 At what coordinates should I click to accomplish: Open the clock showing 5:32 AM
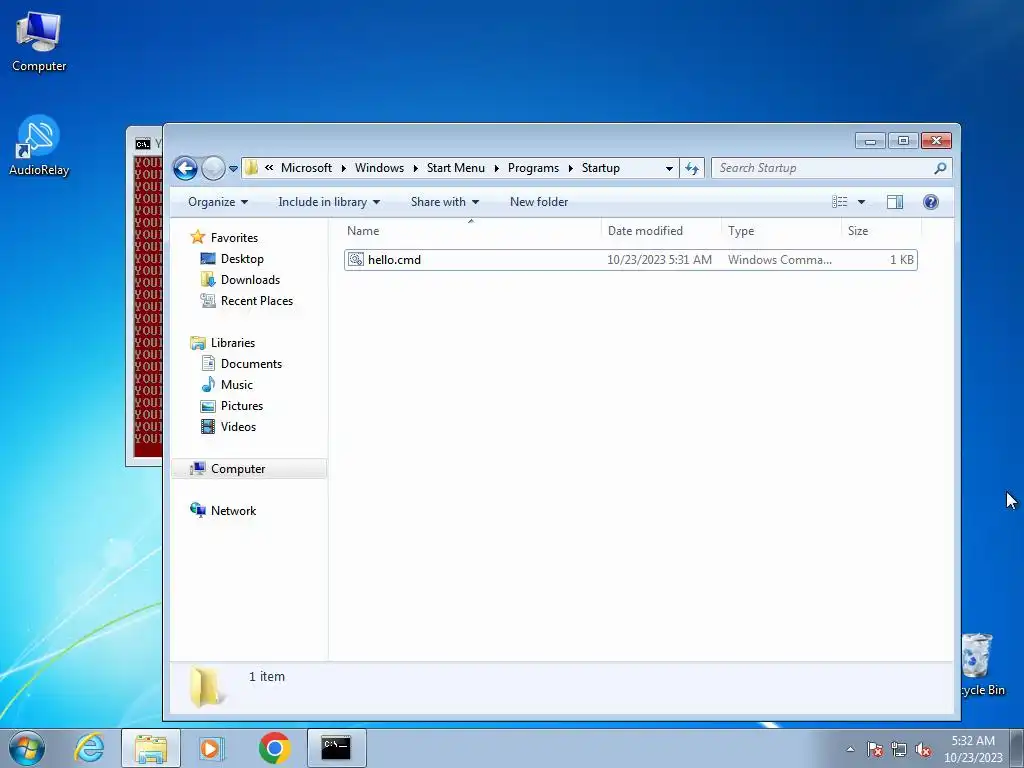[973, 749]
